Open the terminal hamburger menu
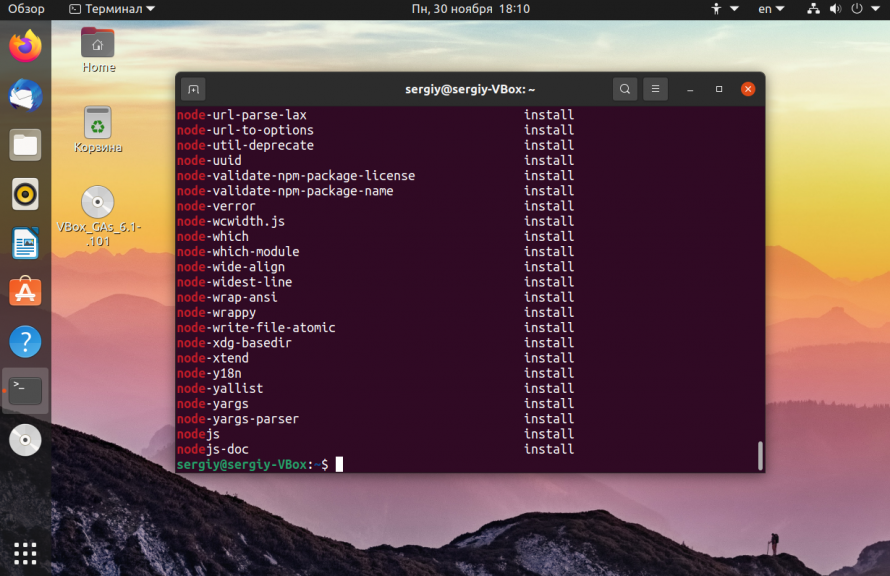The image size is (890, 576). click(x=655, y=88)
